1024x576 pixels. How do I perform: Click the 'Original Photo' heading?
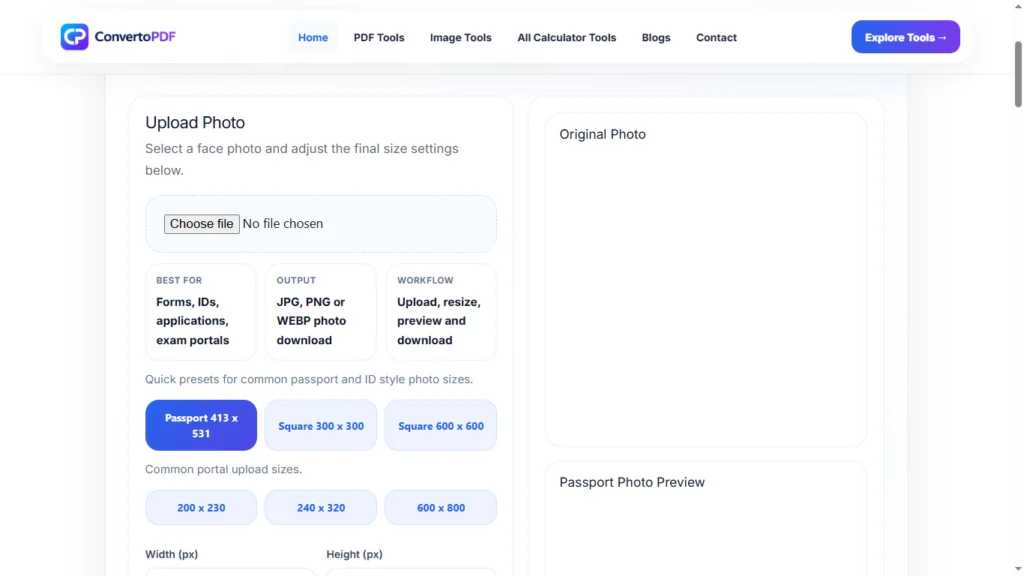coord(602,134)
